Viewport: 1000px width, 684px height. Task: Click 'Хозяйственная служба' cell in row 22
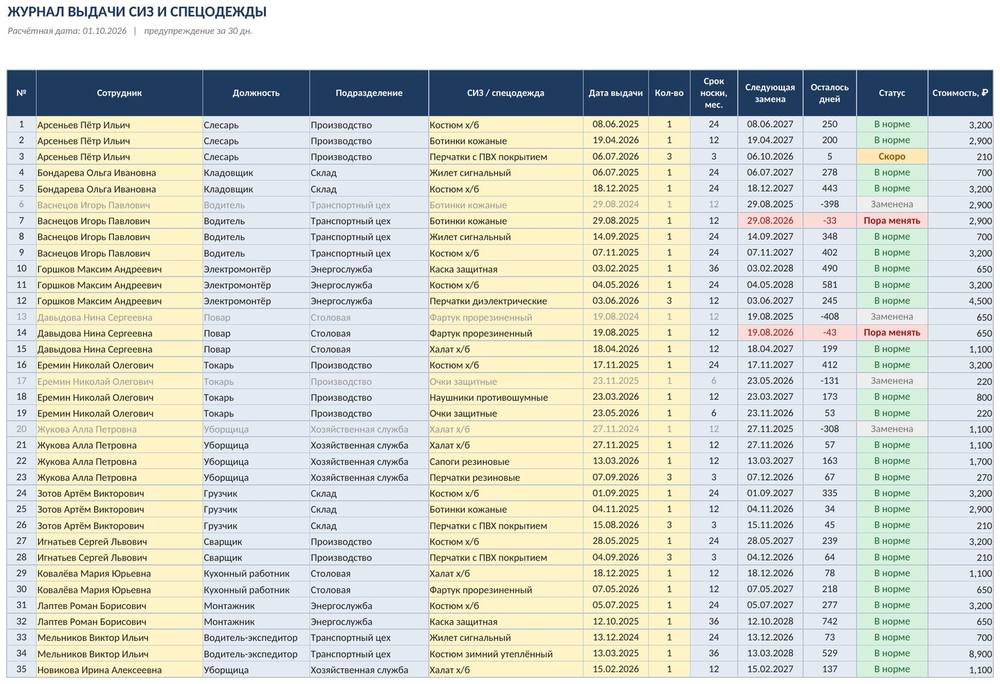point(369,462)
